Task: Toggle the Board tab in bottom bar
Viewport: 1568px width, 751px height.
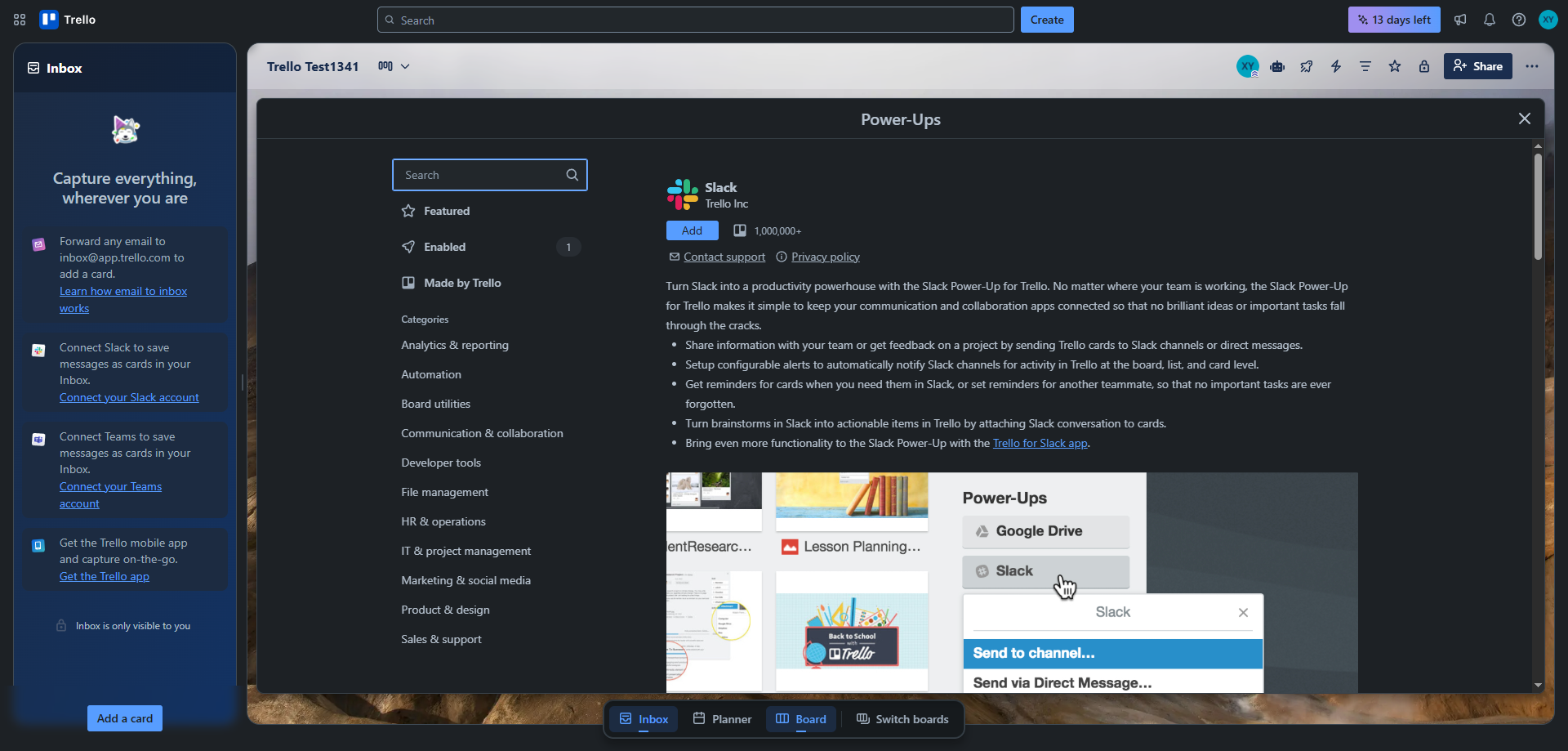Action: (801, 719)
